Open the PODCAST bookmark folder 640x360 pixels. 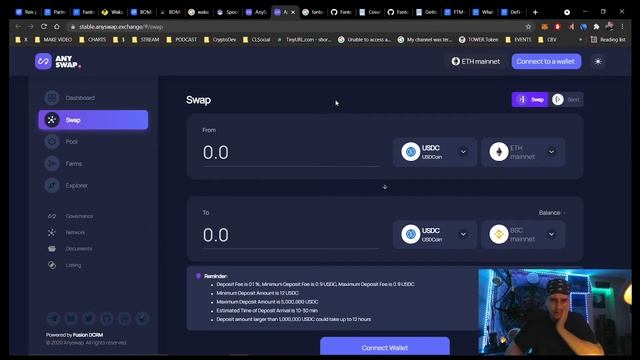(x=182, y=40)
